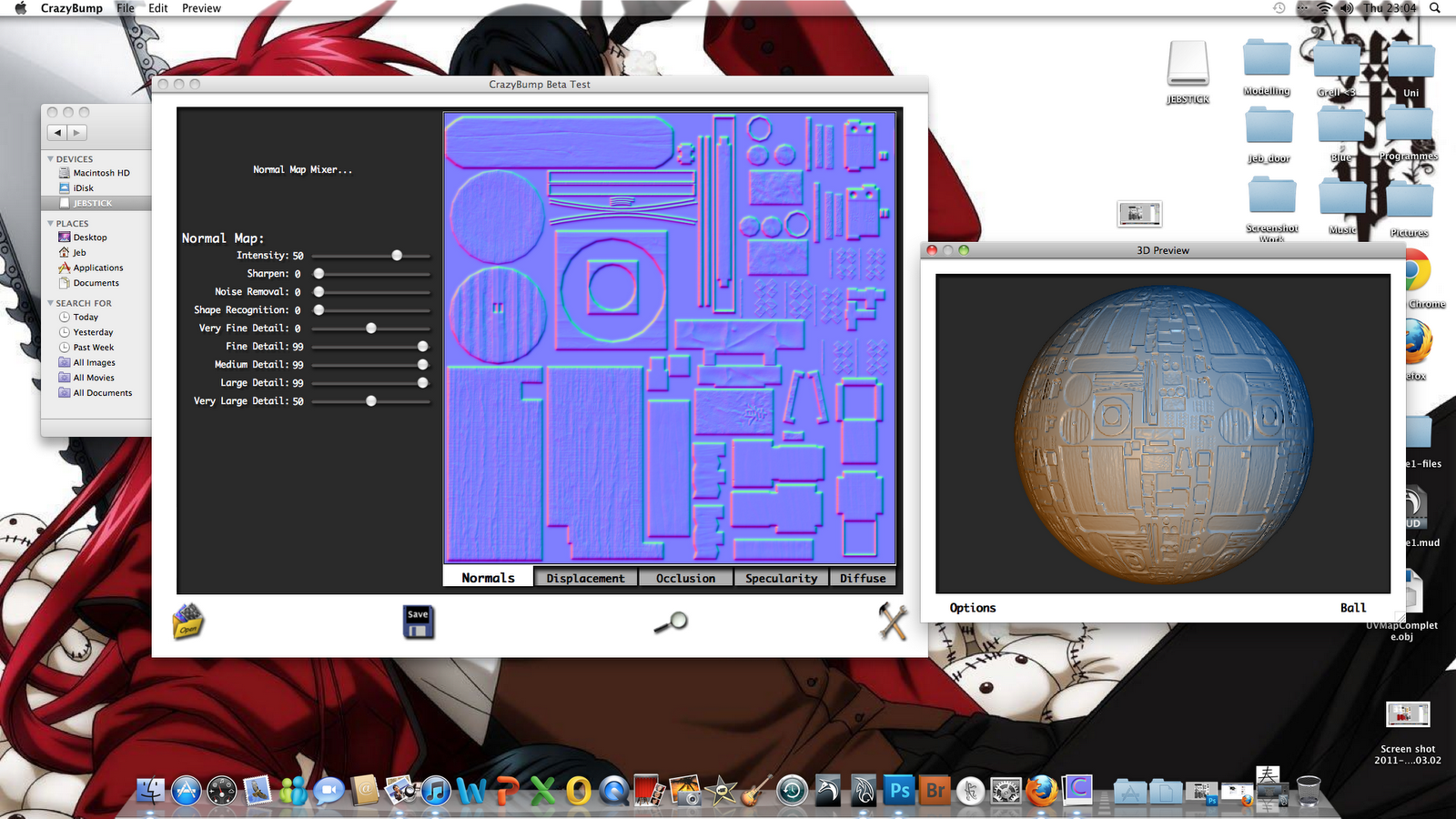The image size is (1456, 819).
Task: Open Firefox from the Dock
Action: [x=1042, y=791]
